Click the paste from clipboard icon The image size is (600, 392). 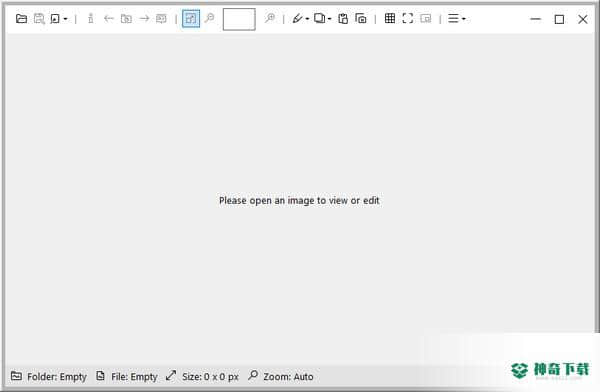coord(343,18)
